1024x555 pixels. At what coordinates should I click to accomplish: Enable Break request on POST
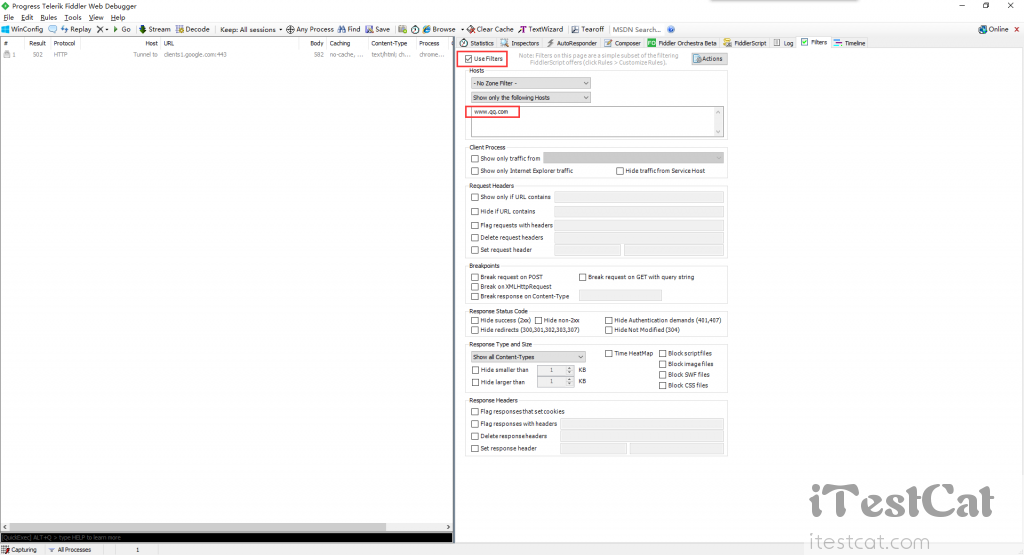point(475,278)
